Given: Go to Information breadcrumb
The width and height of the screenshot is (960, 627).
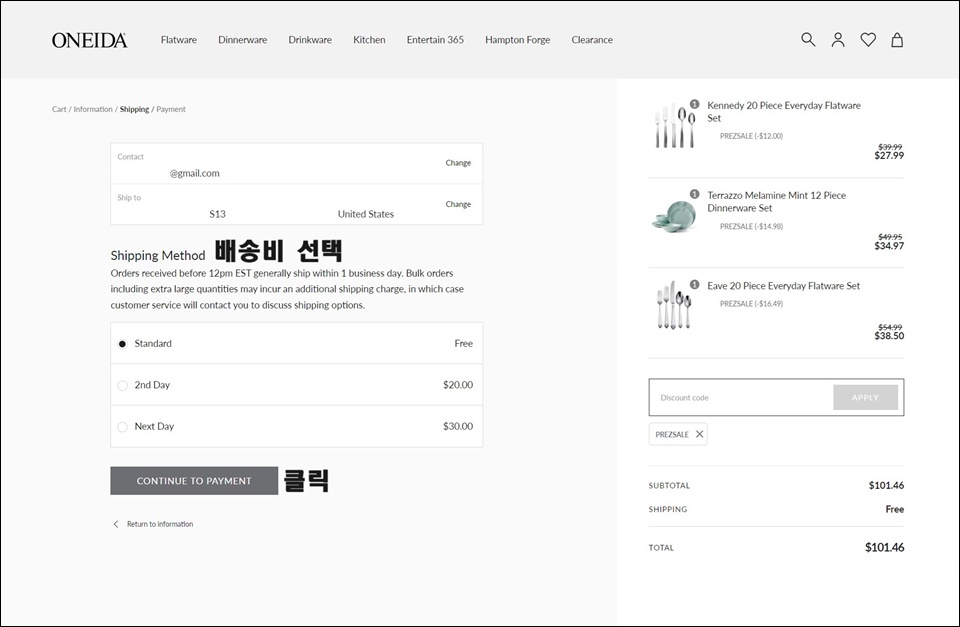Looking at the screenshot, I should (x=93, y=109).
